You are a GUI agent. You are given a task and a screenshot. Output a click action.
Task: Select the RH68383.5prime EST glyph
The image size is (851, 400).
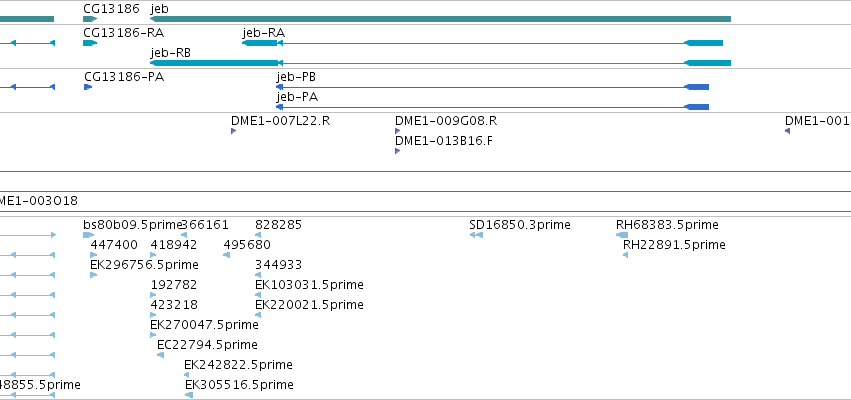pyautogui.click(x=622, y=235)
